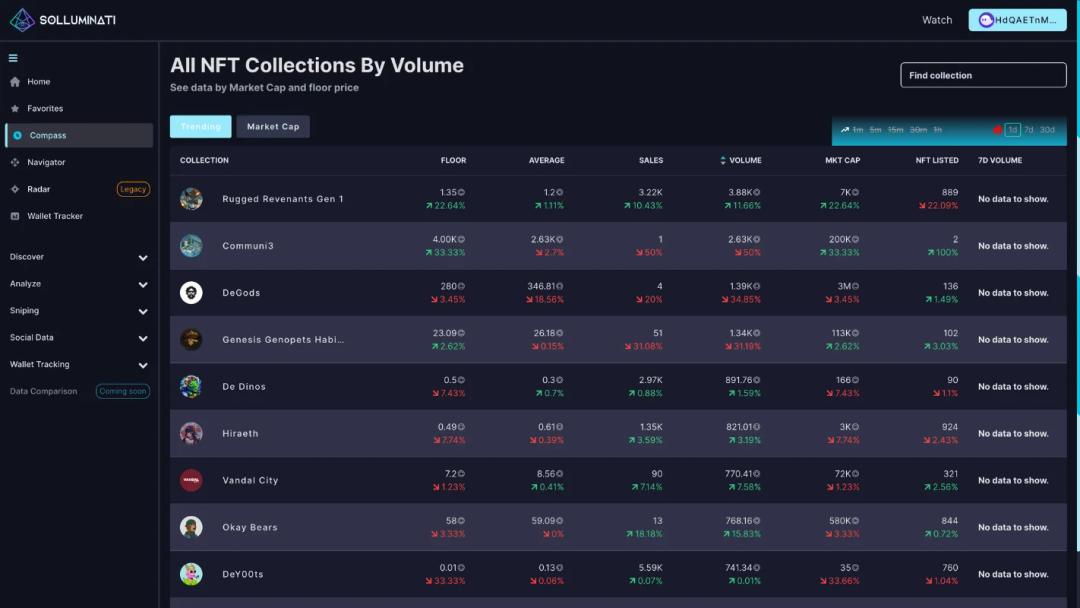The height and width of the screenshot is (608, 1080).
Task: Open the Communi3 collection avatar
Action: click(191, 245)
